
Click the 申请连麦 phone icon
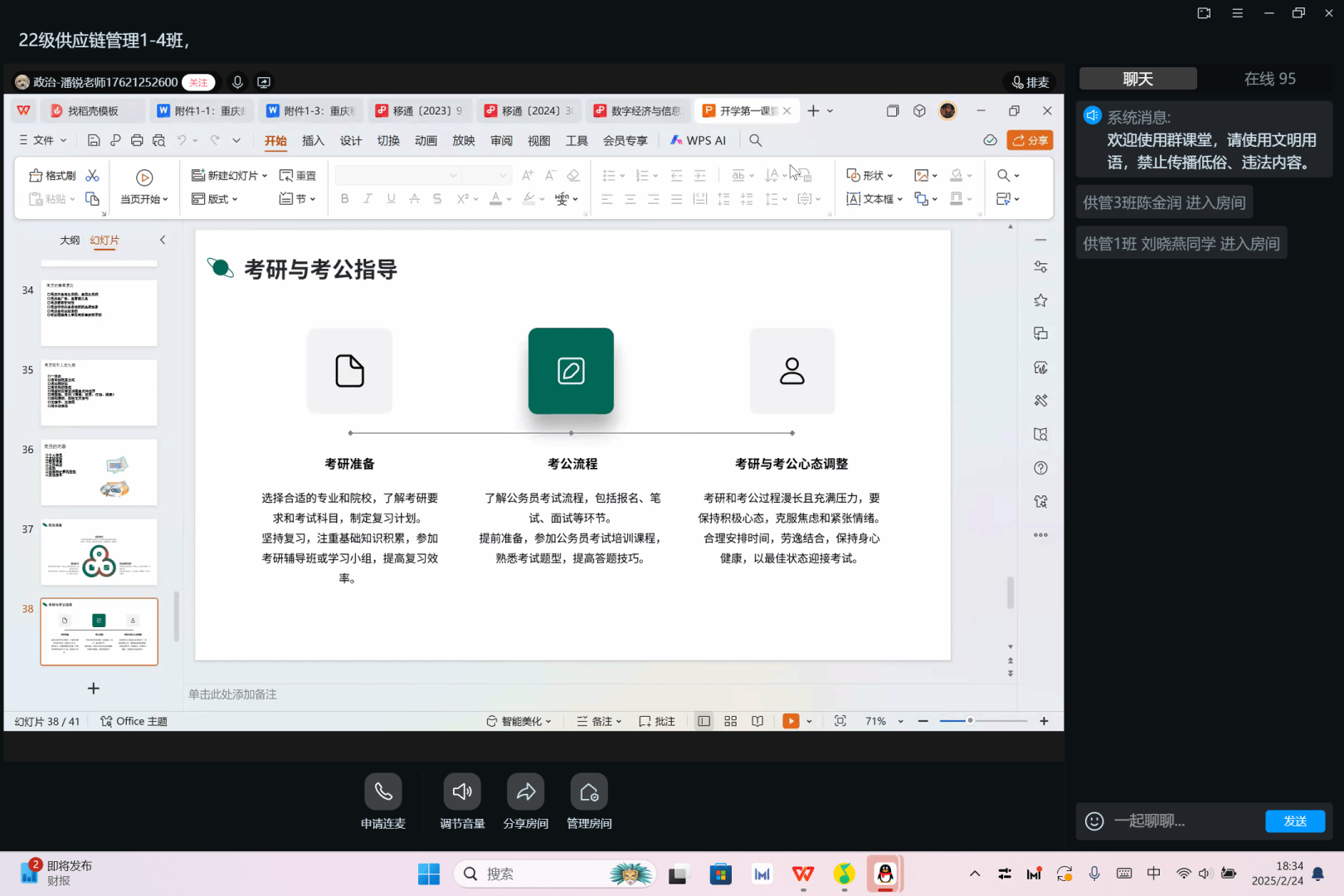(x=382, y=792)
